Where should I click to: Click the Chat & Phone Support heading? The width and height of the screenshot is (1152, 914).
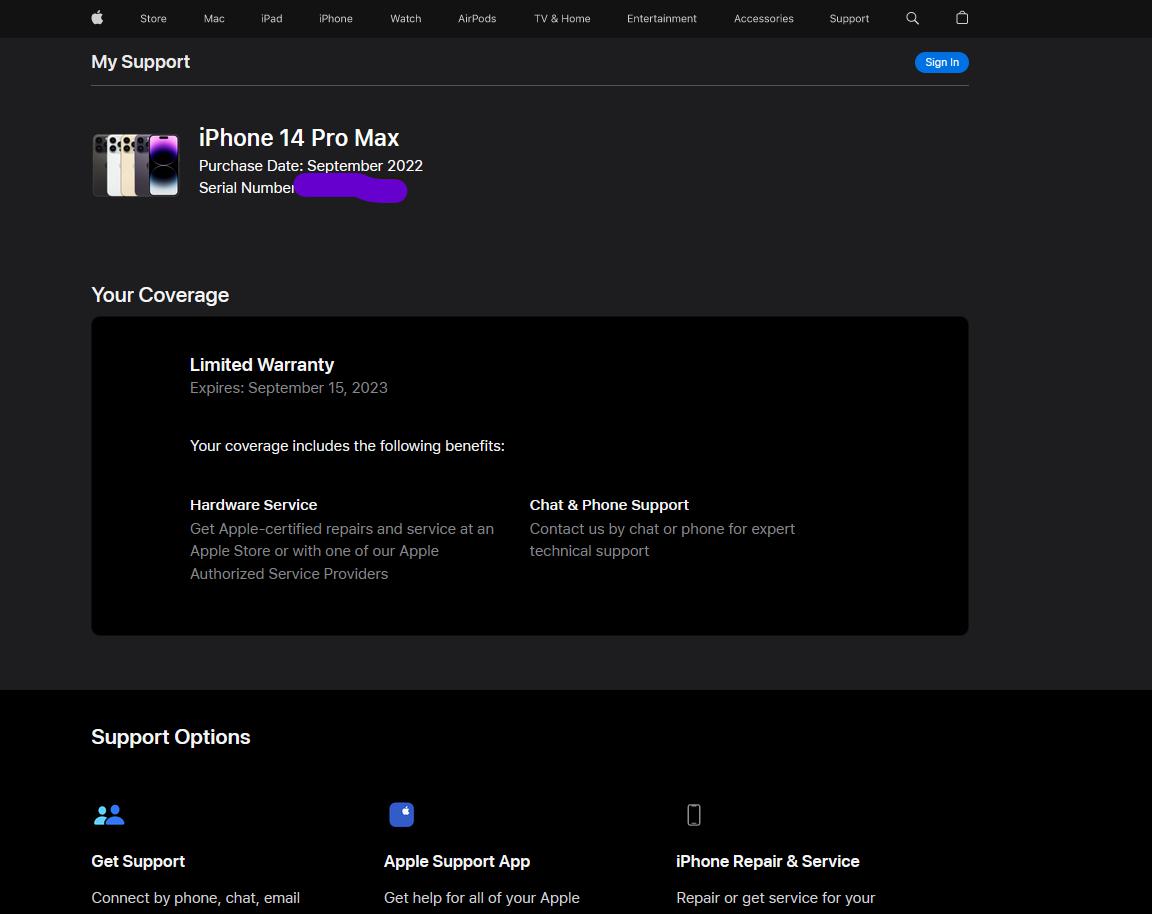(609, 505)
